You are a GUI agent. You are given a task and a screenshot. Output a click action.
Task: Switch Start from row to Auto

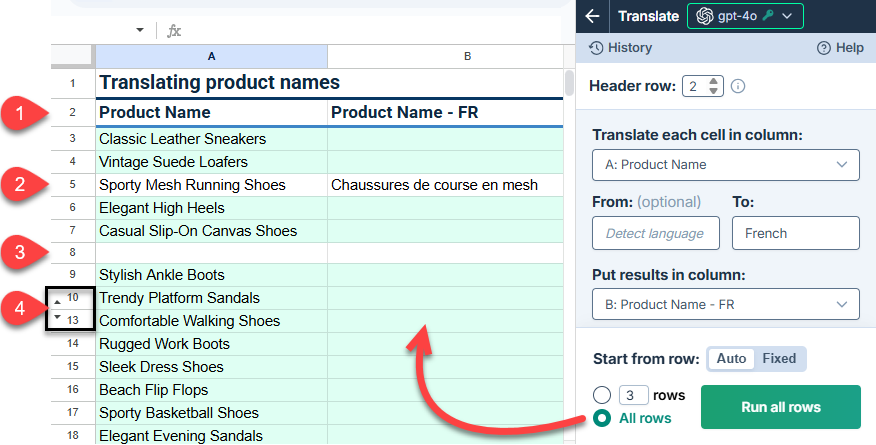[731, 359]
